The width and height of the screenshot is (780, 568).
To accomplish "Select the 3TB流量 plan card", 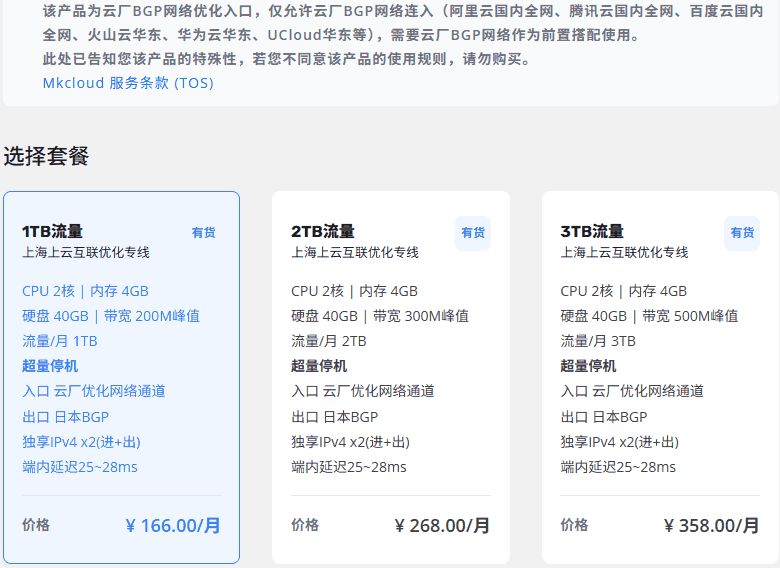I will pos(660,378).
